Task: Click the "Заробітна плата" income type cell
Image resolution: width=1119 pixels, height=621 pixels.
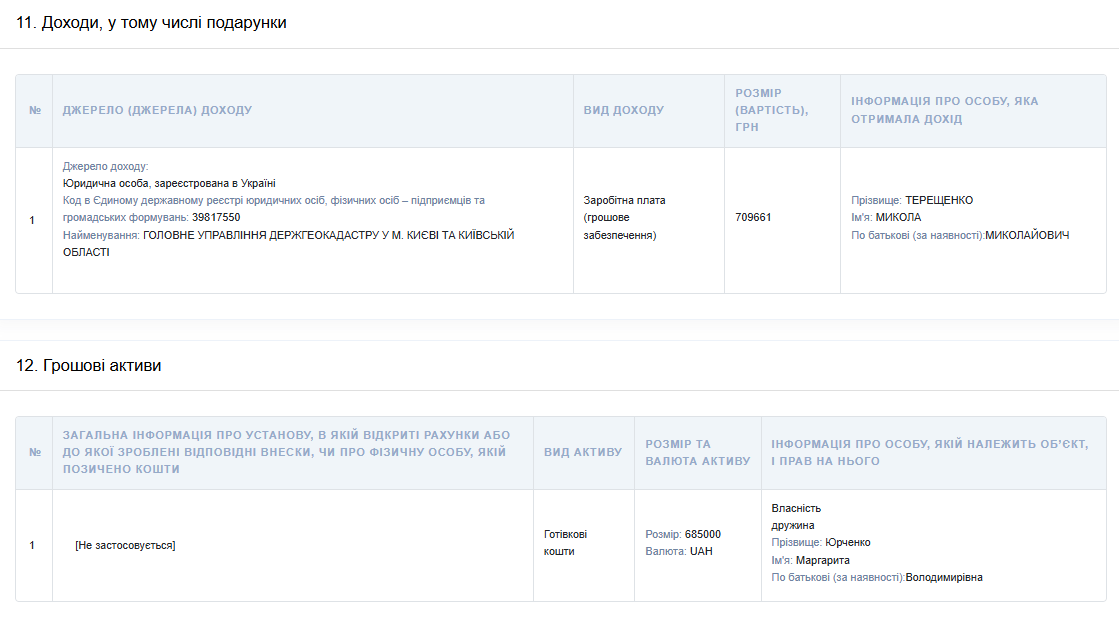Action: pyautogui.click(x=624, y=200)
